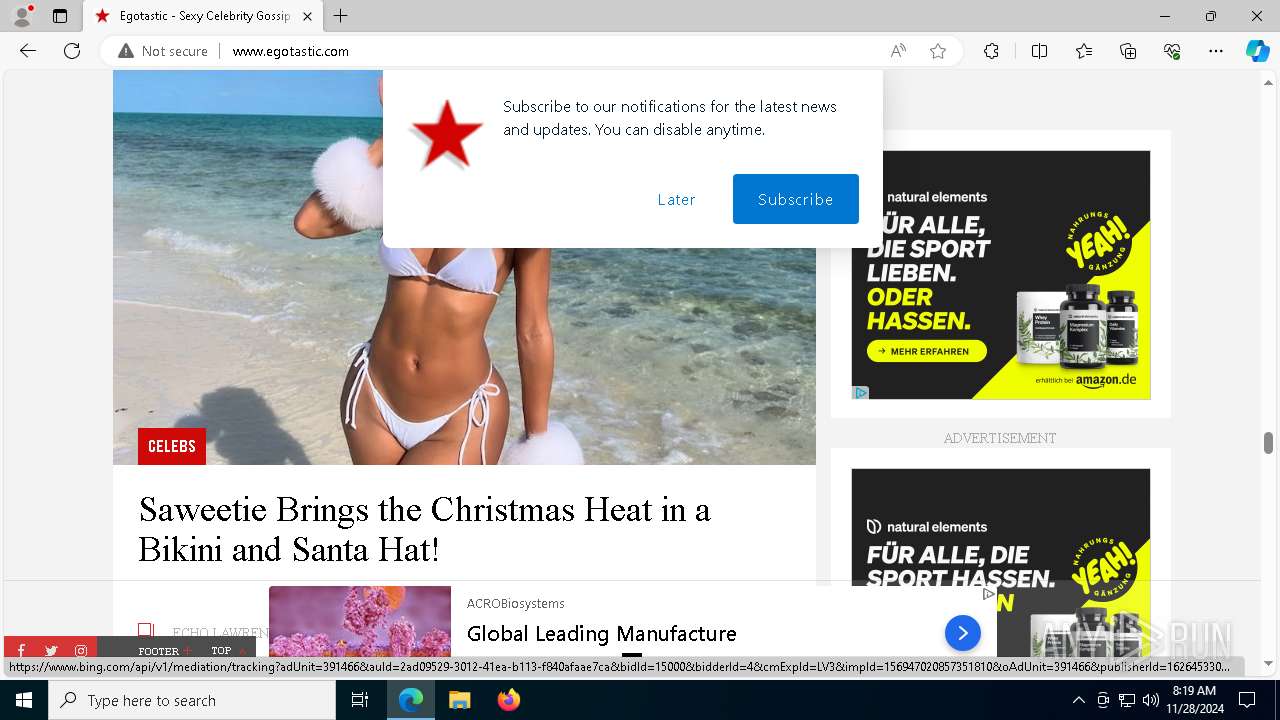Click the Not secure site info indicator
Viewport: 1280px width, 720px height.
click(x=163, y=51)
